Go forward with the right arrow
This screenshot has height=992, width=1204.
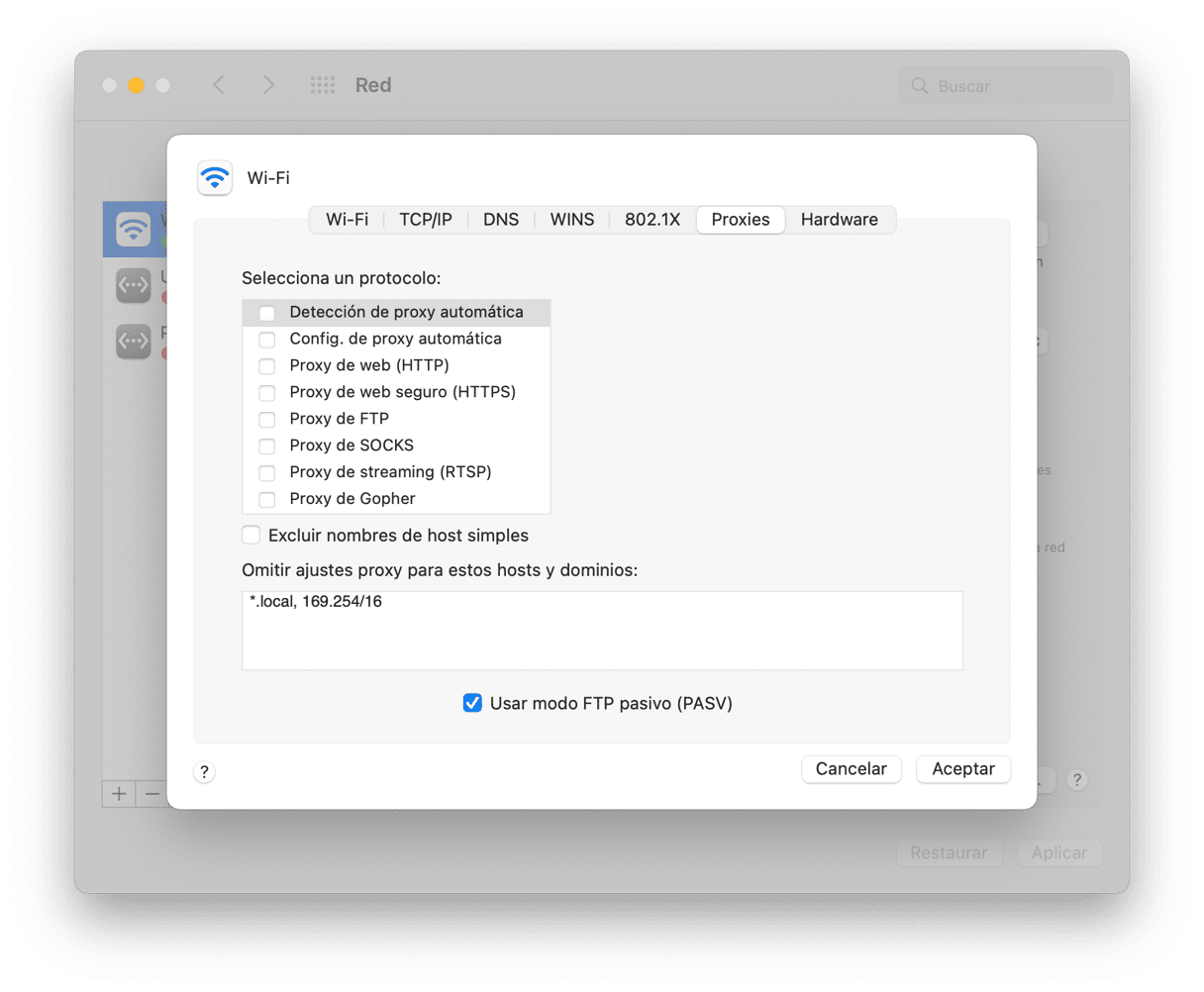click(268, 85)
